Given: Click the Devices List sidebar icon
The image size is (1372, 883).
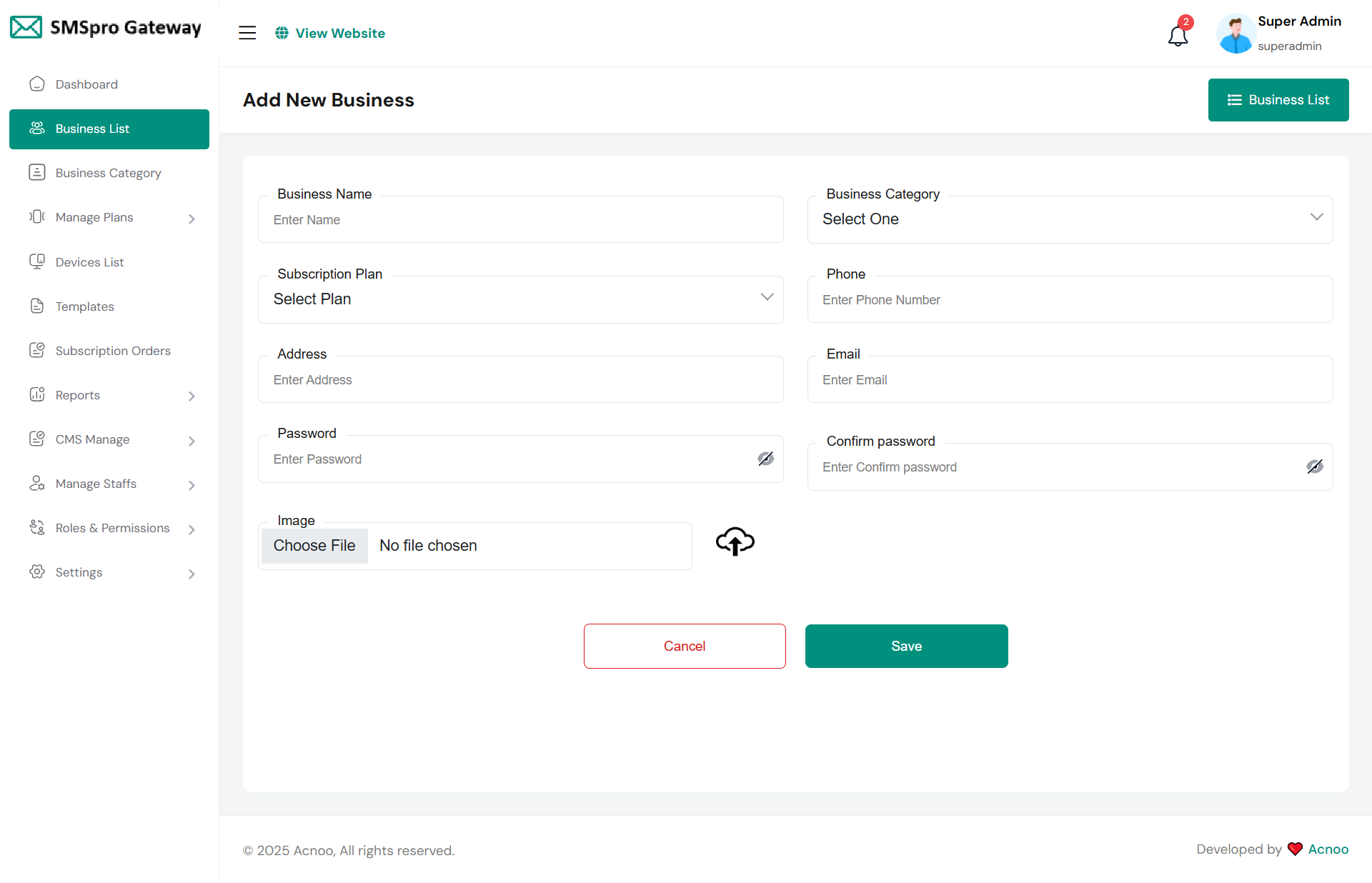Looking at the screenshot, I should [37, 261].
